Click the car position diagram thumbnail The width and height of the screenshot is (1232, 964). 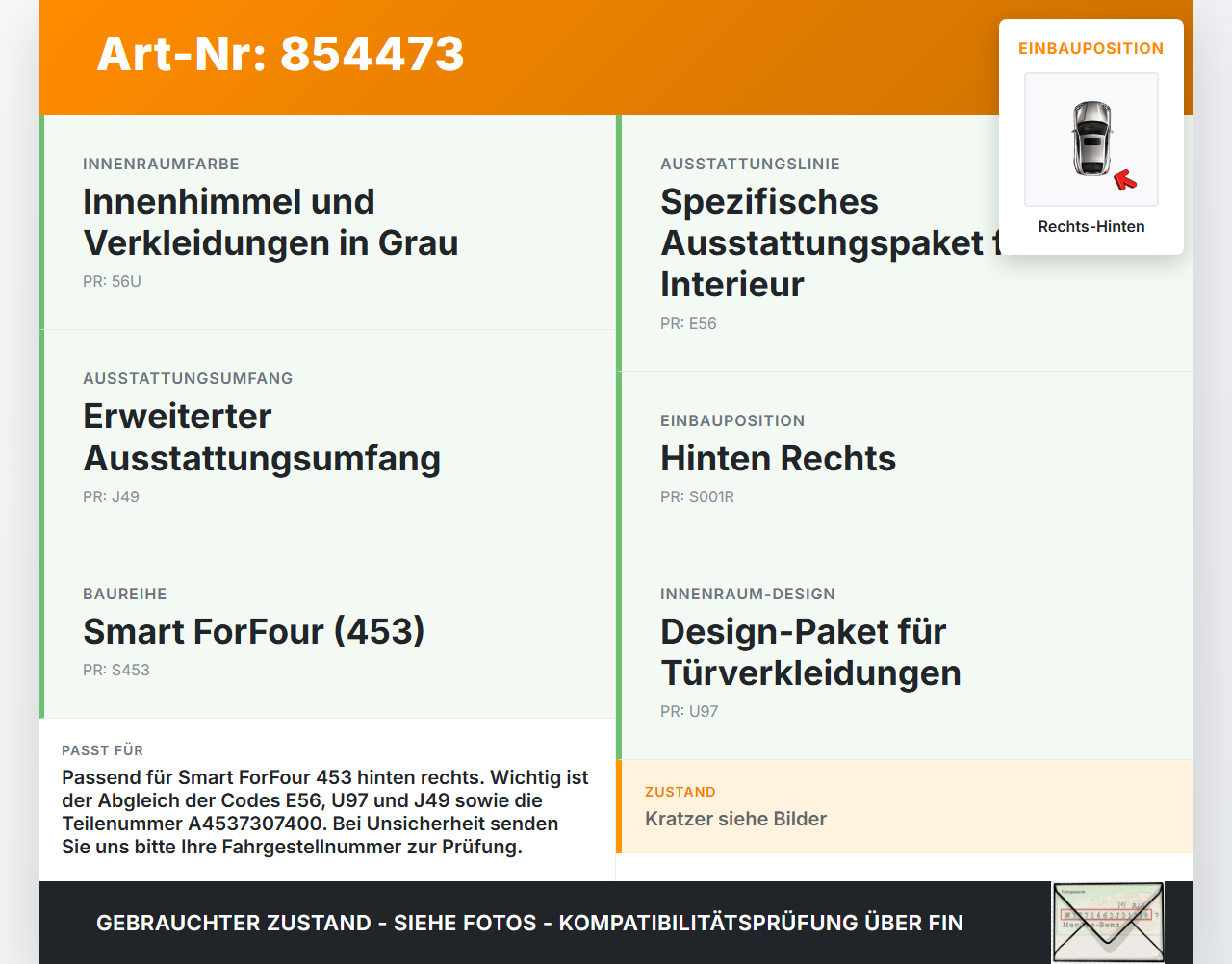(x=1091, y=140)
